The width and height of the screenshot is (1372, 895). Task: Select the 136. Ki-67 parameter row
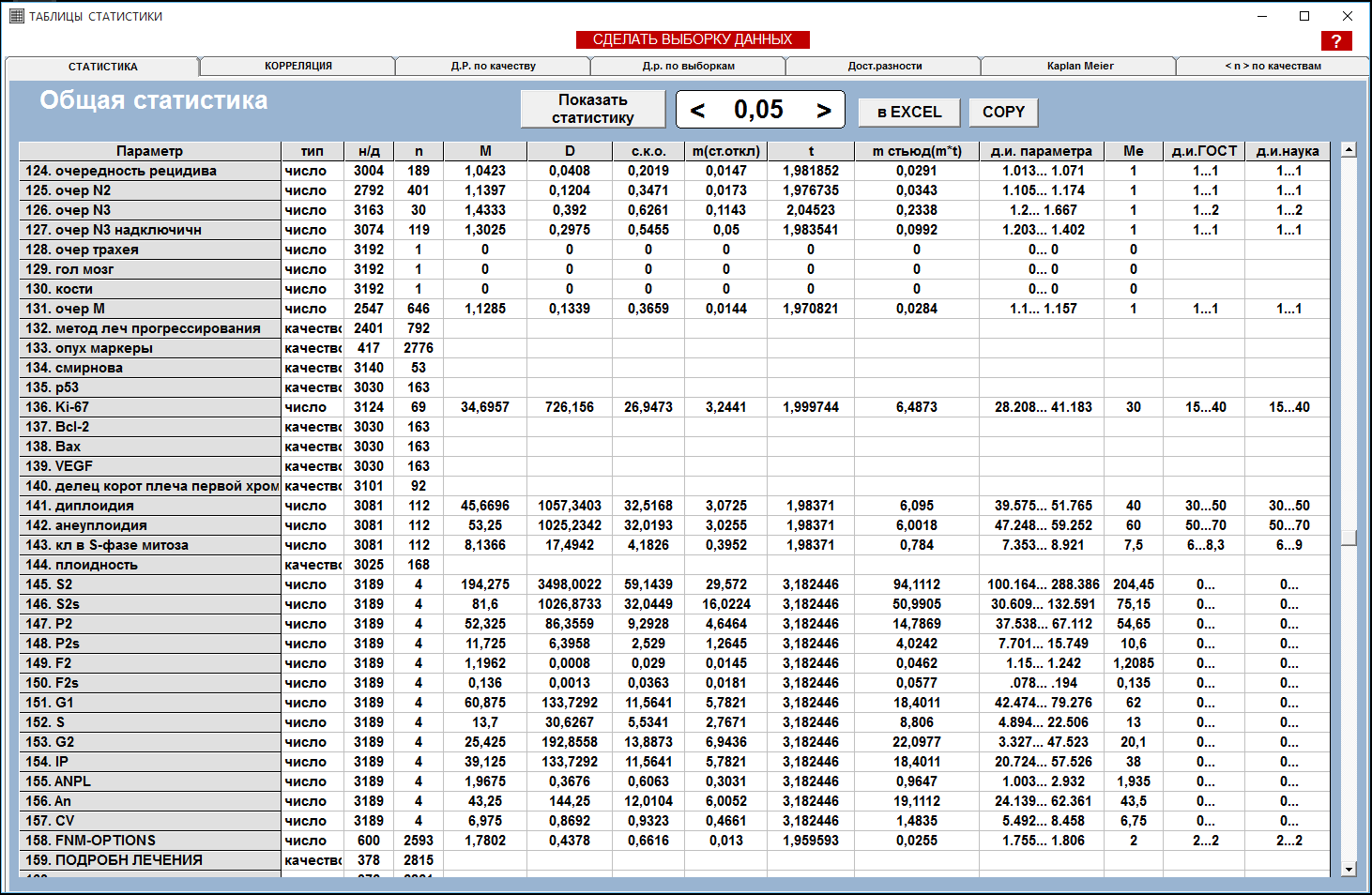click(150, 407)
